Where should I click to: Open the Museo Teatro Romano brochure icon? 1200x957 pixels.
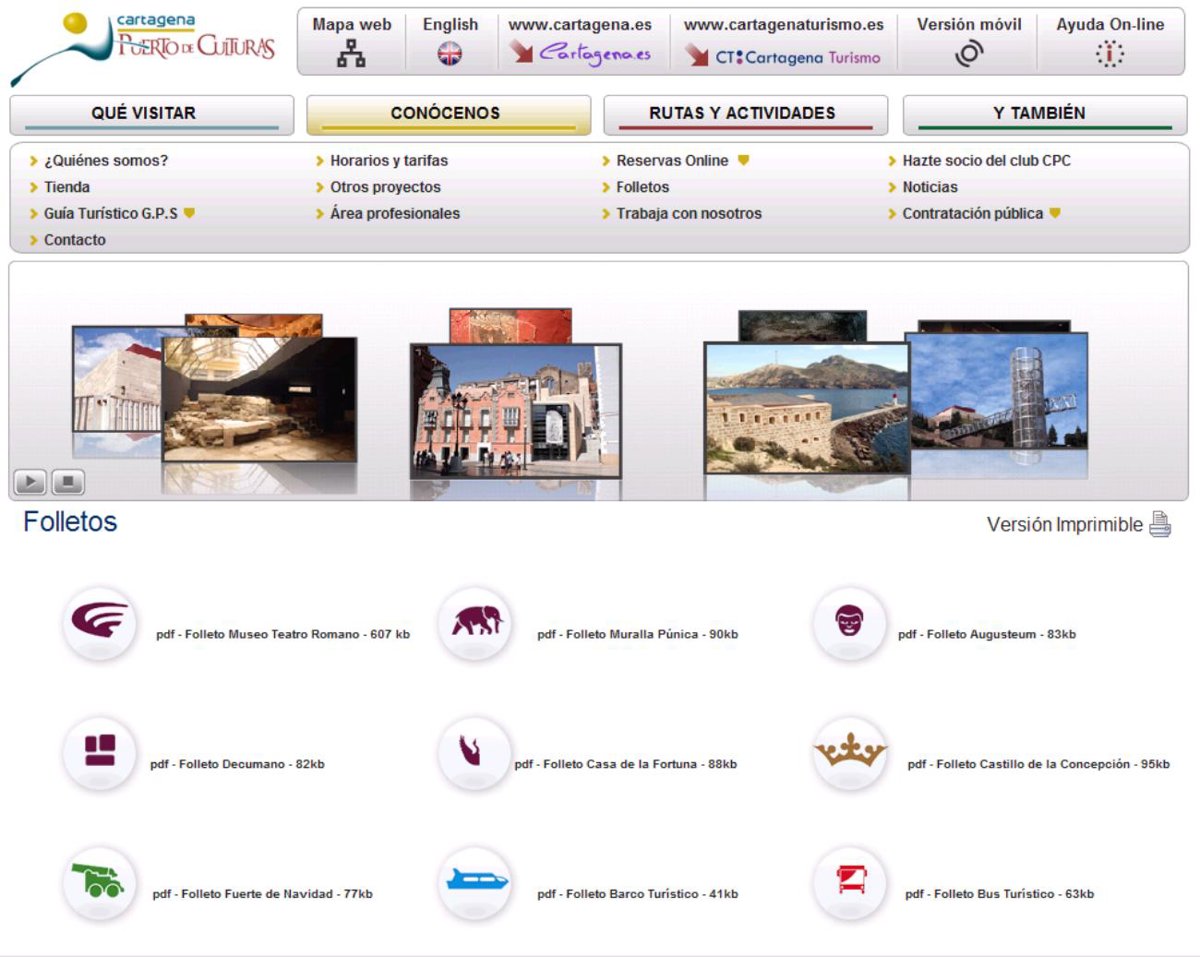(99, 623)
